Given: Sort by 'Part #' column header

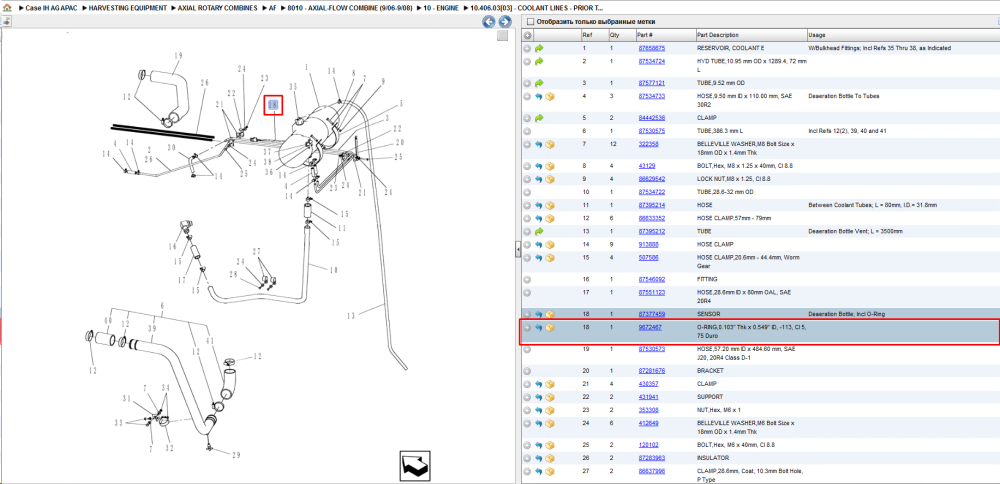Looking at the screenshot, I should [665, 36].
